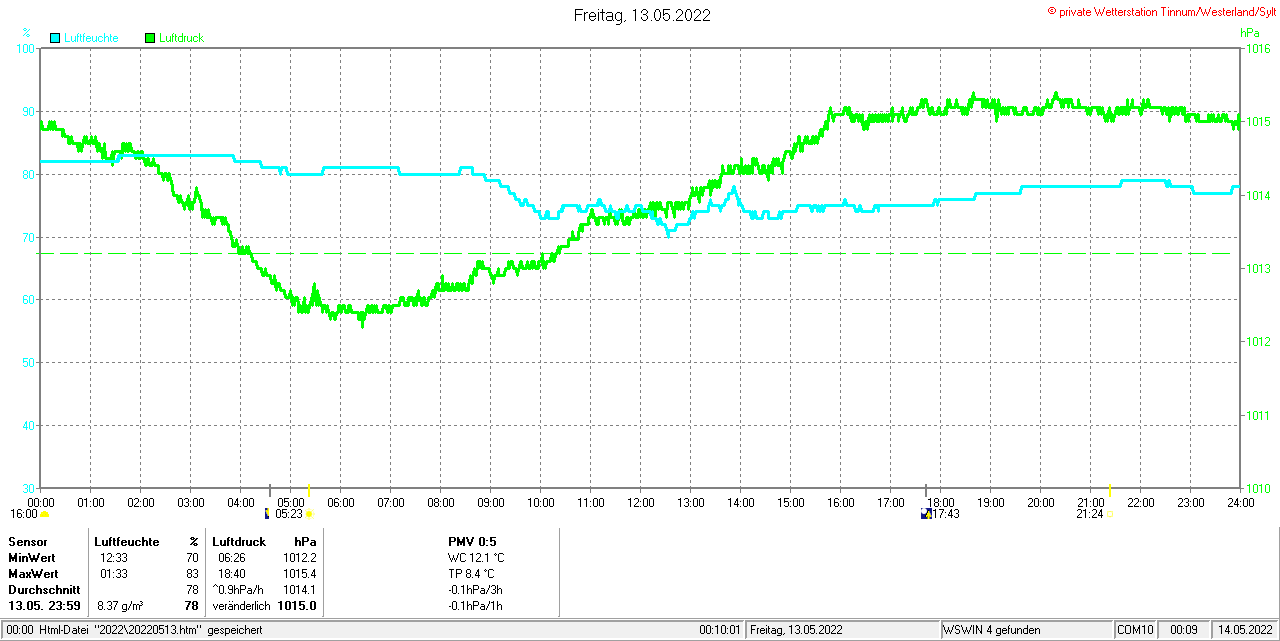Click the 1013 label on pressure axis

pos(1256,268)
